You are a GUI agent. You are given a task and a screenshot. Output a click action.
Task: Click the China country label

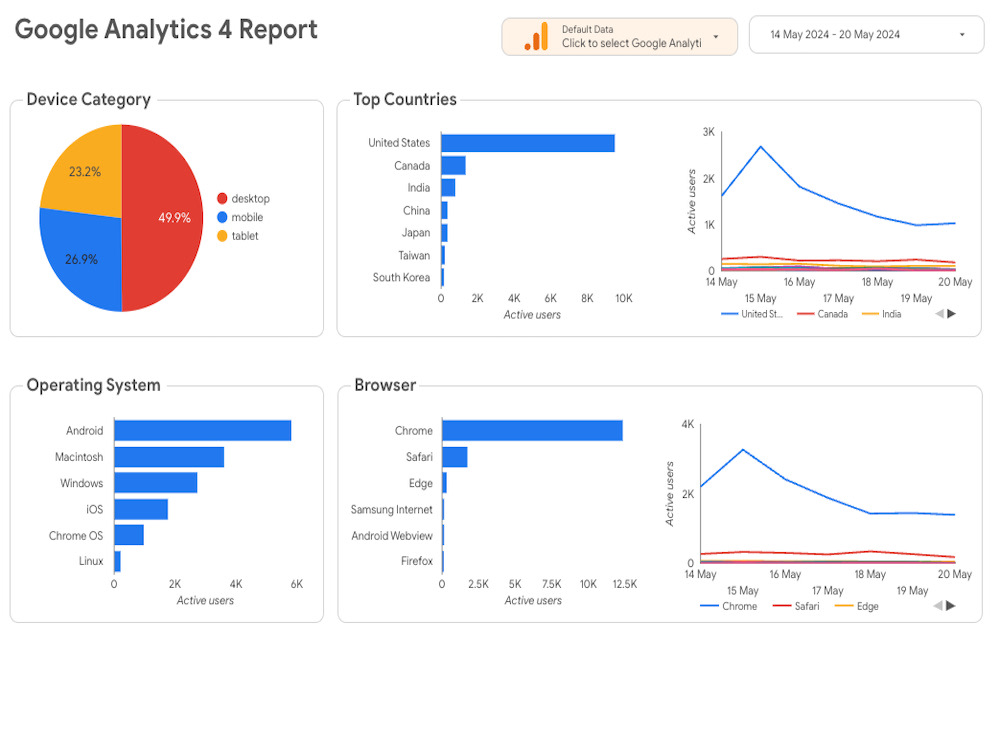tap(416, 210)
